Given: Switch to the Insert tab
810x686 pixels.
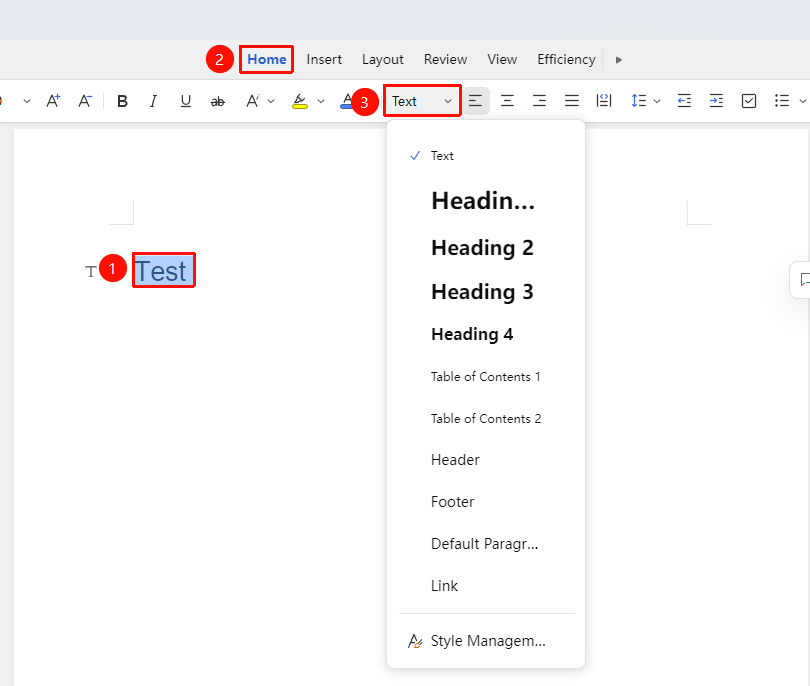Looking at the screenshot, I should point(324,59).
